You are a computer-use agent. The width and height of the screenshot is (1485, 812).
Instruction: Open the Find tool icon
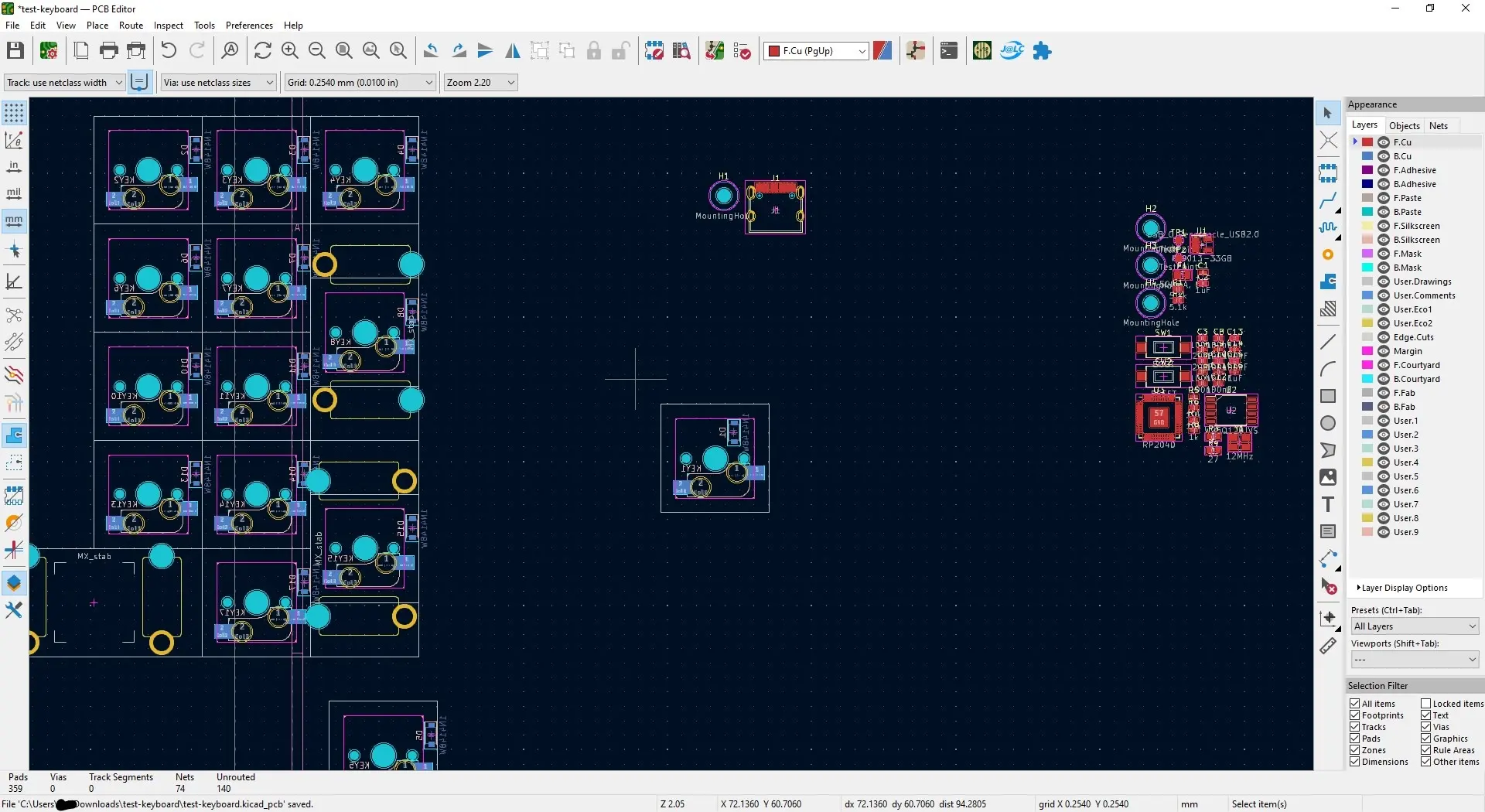[230, 51]
